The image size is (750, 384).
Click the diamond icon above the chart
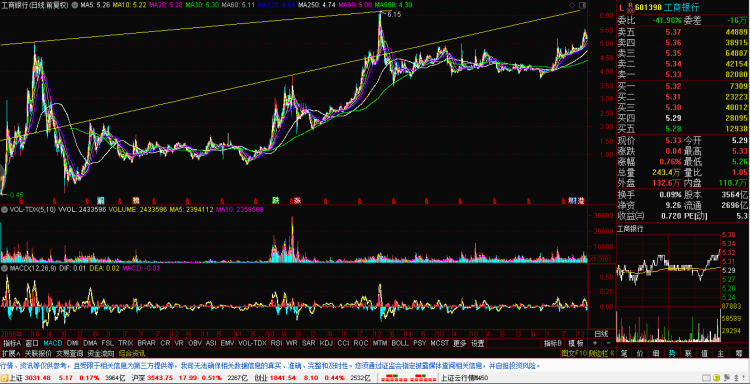pyautogui.click(x=573, y=5)
